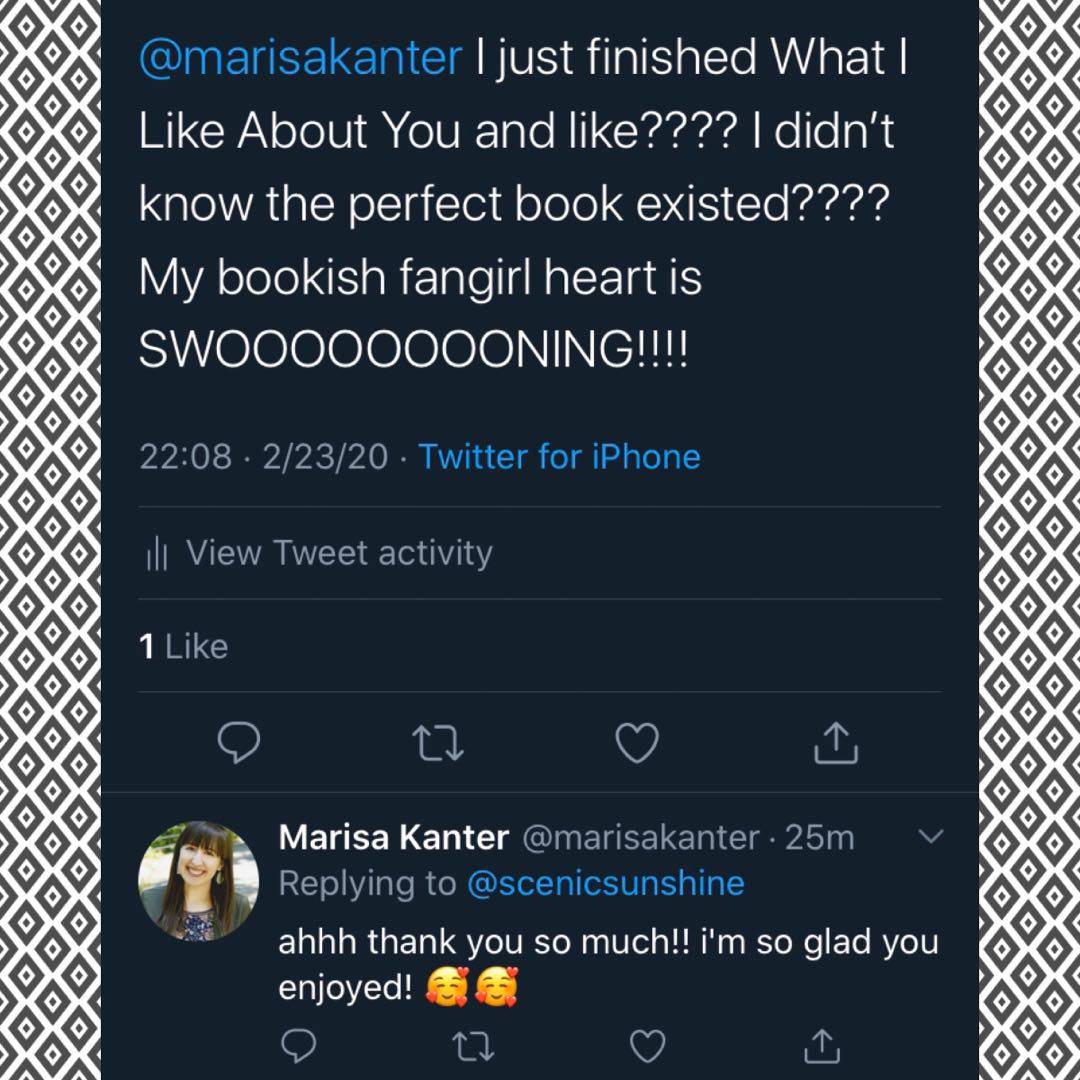Click reply icon under the main tweet
Screen dimensions: 1080x1080
click(238, 742)
